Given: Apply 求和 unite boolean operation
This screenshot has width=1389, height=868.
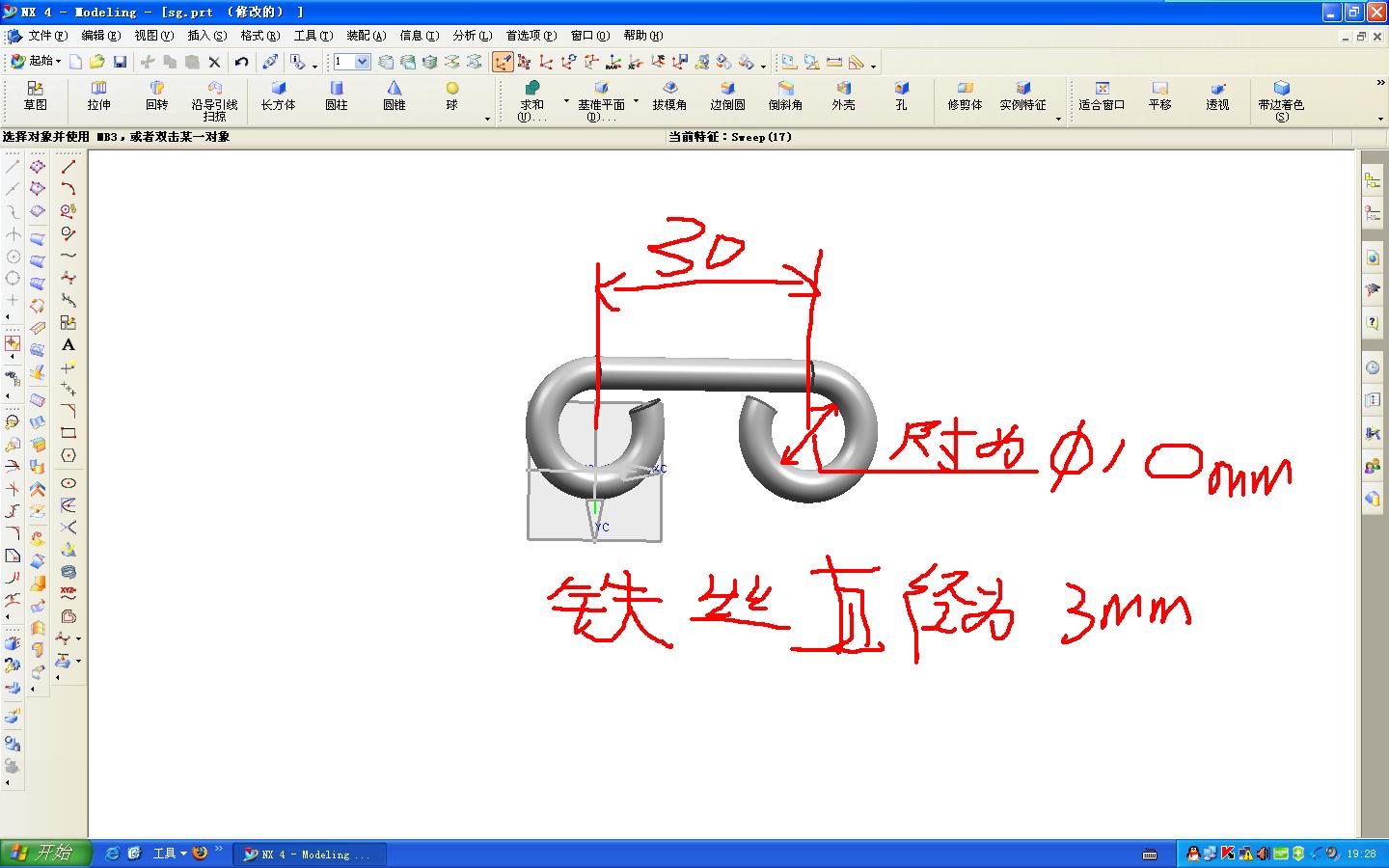Looking at the screenshot, I should (531, 100).
